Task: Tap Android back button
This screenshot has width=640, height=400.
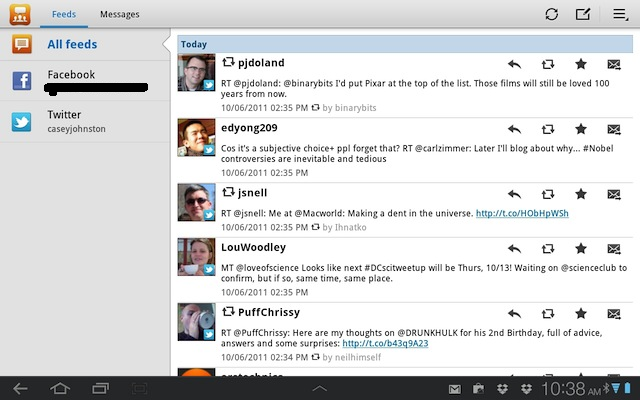Action: 20,388
